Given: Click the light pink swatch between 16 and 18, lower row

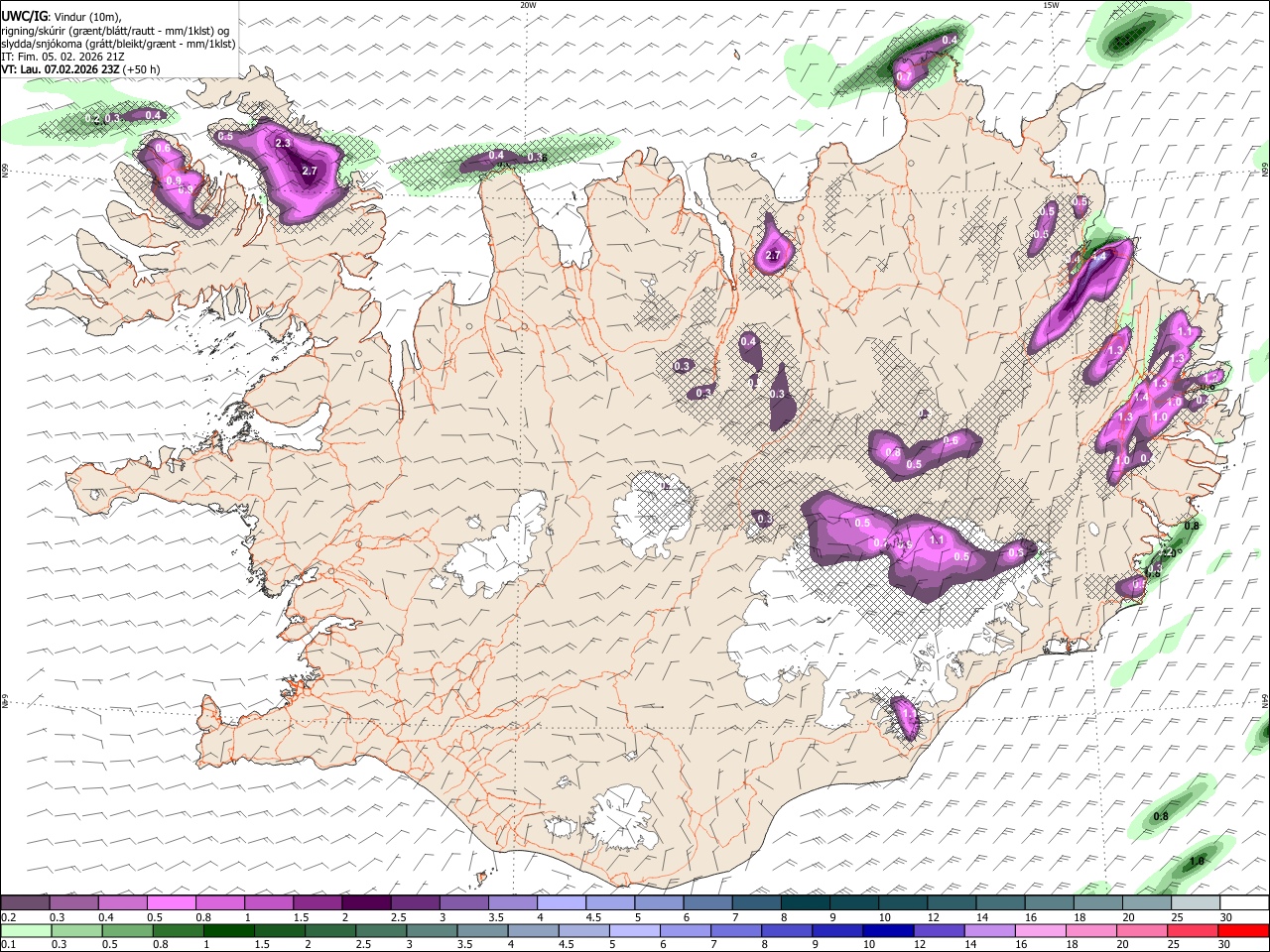Looking at the screenshot, I should 1041,930.
